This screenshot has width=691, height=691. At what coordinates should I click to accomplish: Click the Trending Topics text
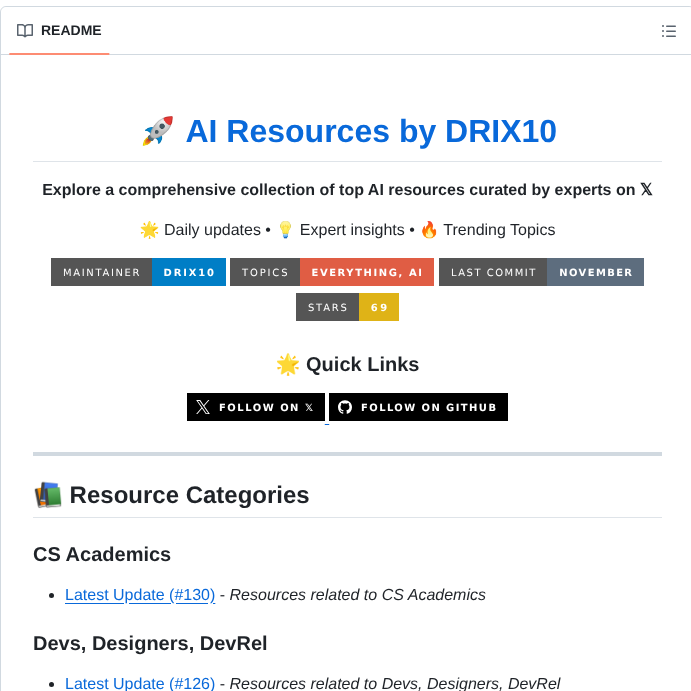[499, 230]
